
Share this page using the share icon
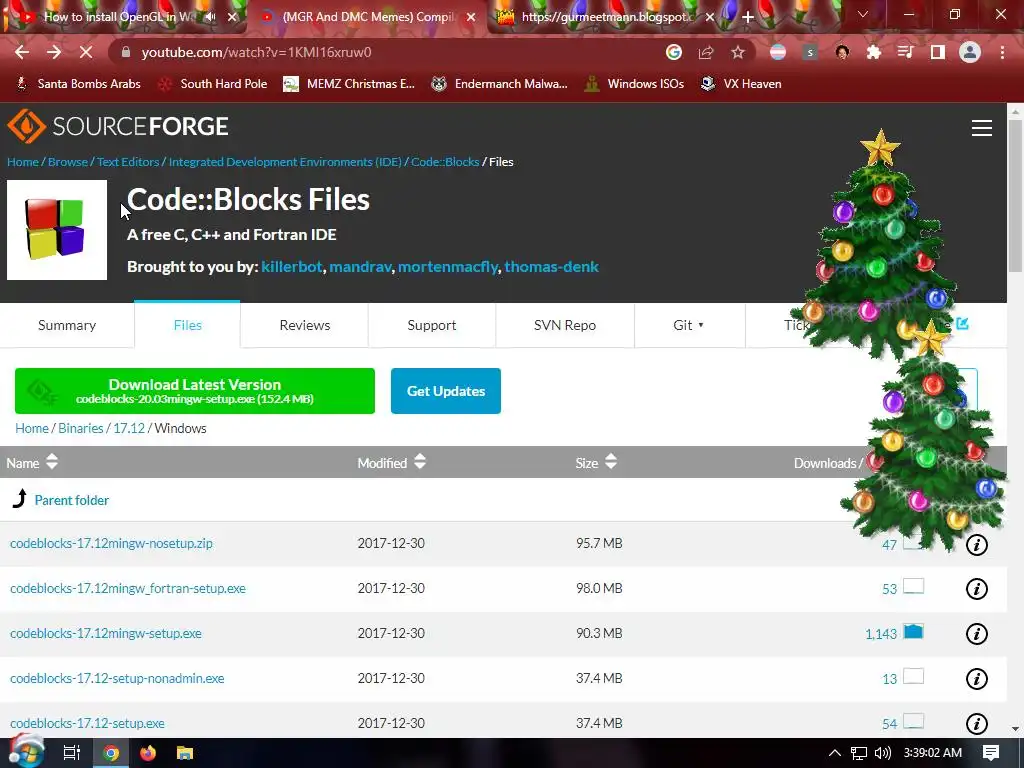coord(706,52)
